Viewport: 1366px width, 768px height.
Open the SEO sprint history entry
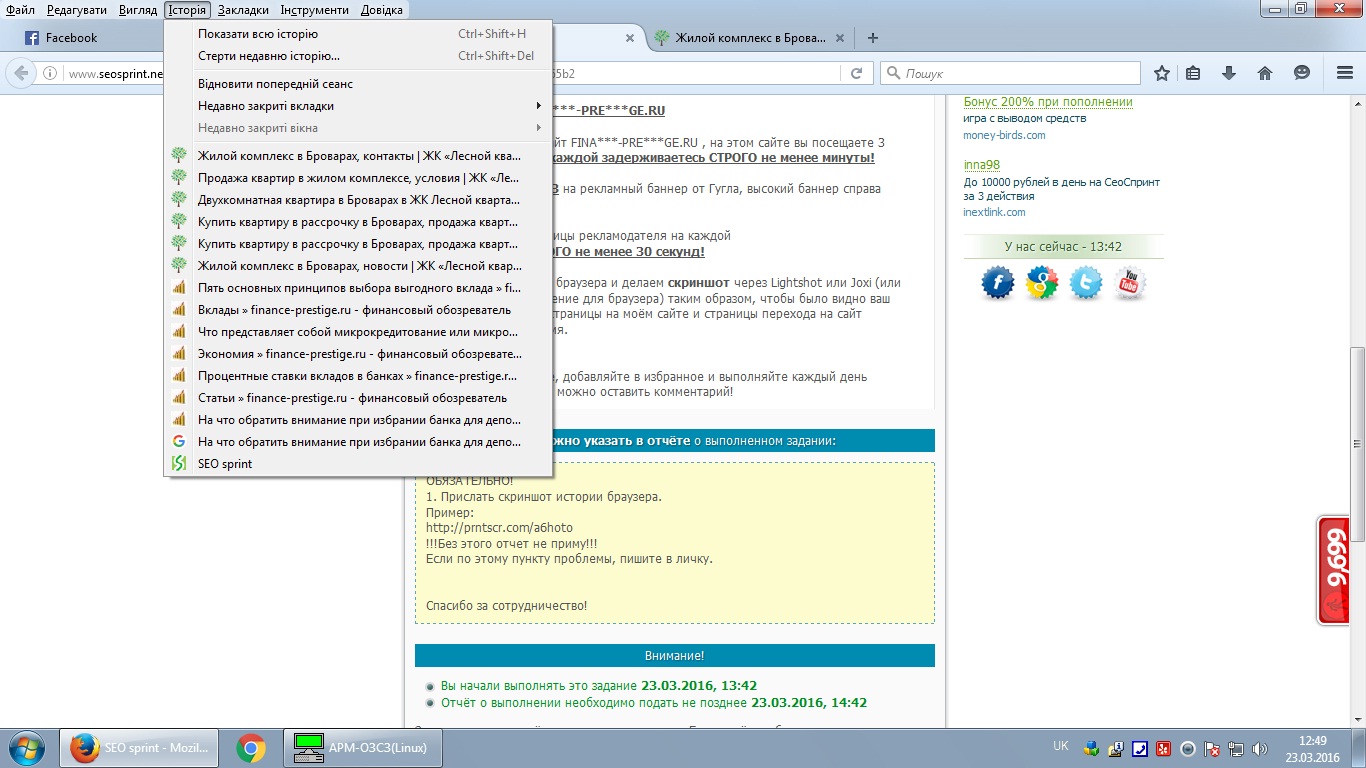pyautogui.click(x=359, y=464)
